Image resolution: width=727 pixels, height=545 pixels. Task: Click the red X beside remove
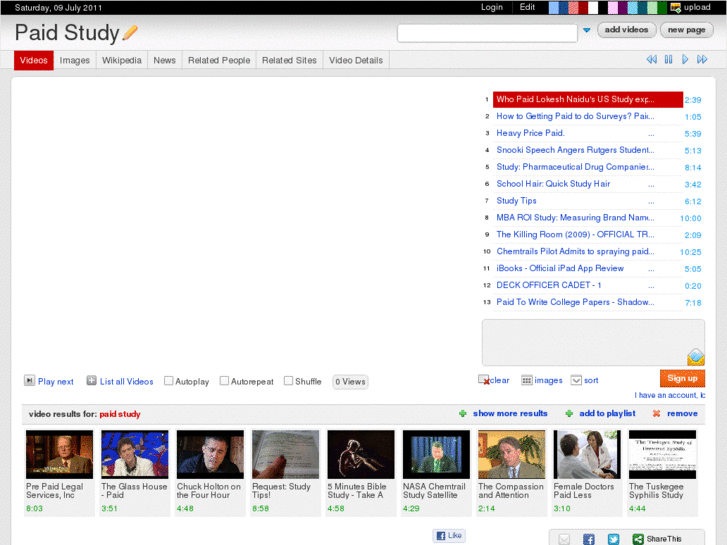coord(657,413)
